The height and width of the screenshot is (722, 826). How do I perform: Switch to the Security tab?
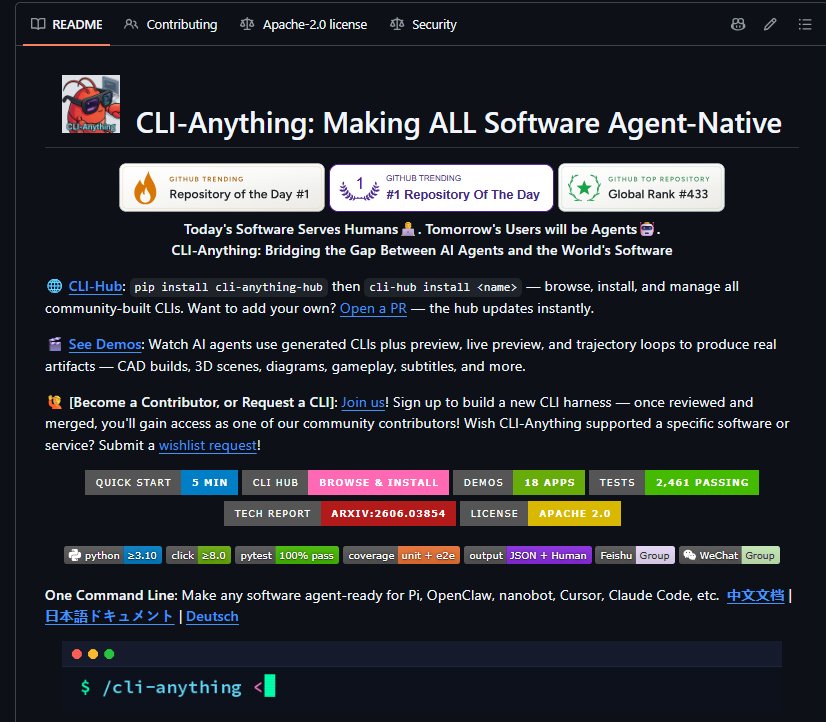tap(424, 24)
